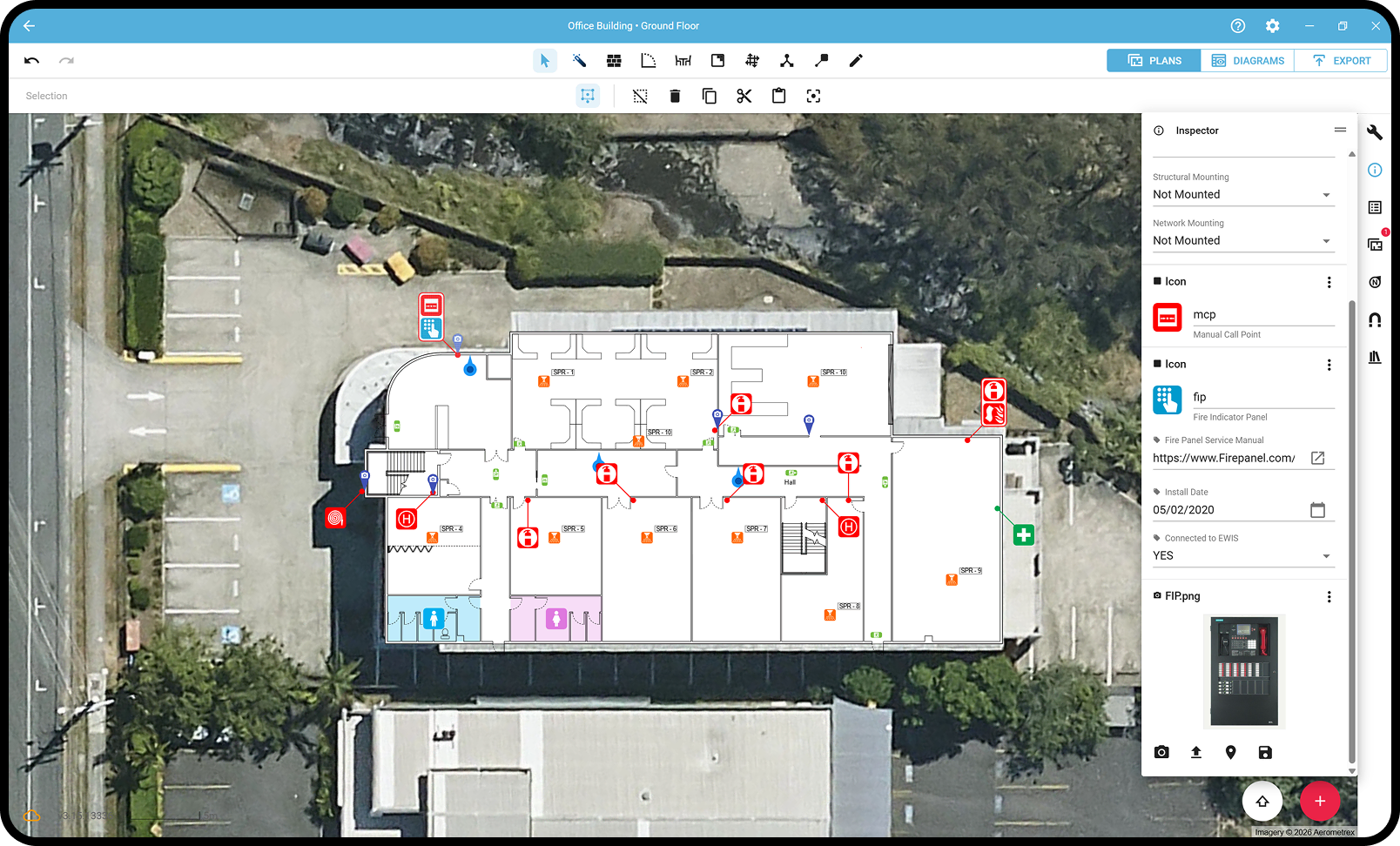The width and height of the screenshot is (1400, 846).
Task: Click the red plus floating action button
Action: 1320,802
